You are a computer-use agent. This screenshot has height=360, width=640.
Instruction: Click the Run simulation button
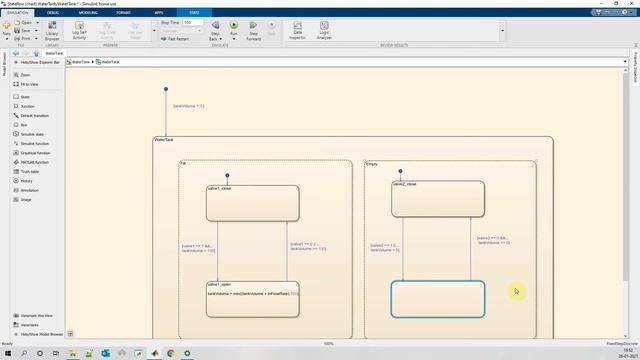pyautogui.click(x=234, y=26)
